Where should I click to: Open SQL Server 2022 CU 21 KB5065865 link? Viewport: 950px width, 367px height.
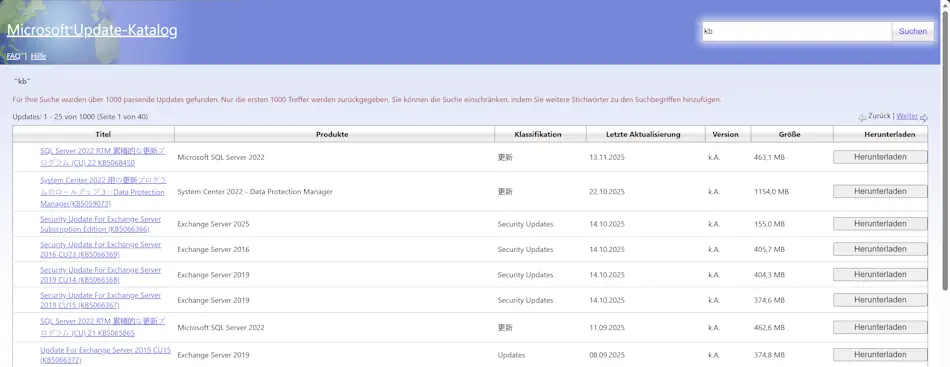(x=102, y=328)
